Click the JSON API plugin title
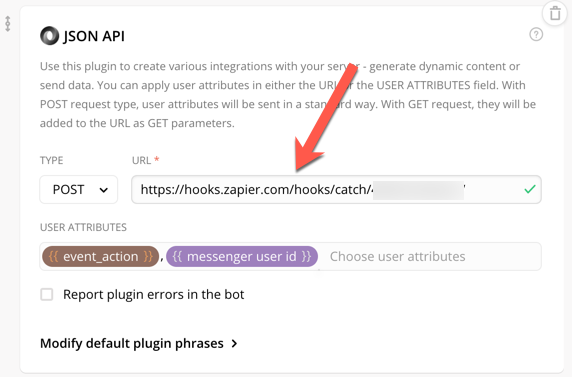This screenshot has height=377, width=572. (x=94, y=36)
